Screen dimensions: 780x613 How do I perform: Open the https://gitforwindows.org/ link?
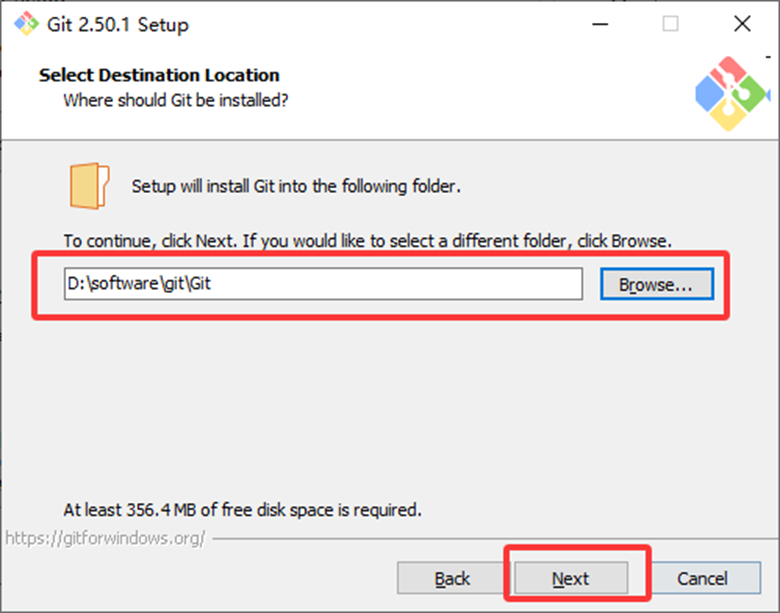click(105, 538)
